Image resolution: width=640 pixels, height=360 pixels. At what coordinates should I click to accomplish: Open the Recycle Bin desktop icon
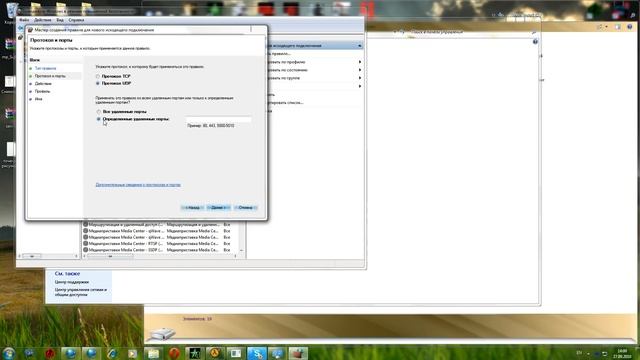(12, 10)
